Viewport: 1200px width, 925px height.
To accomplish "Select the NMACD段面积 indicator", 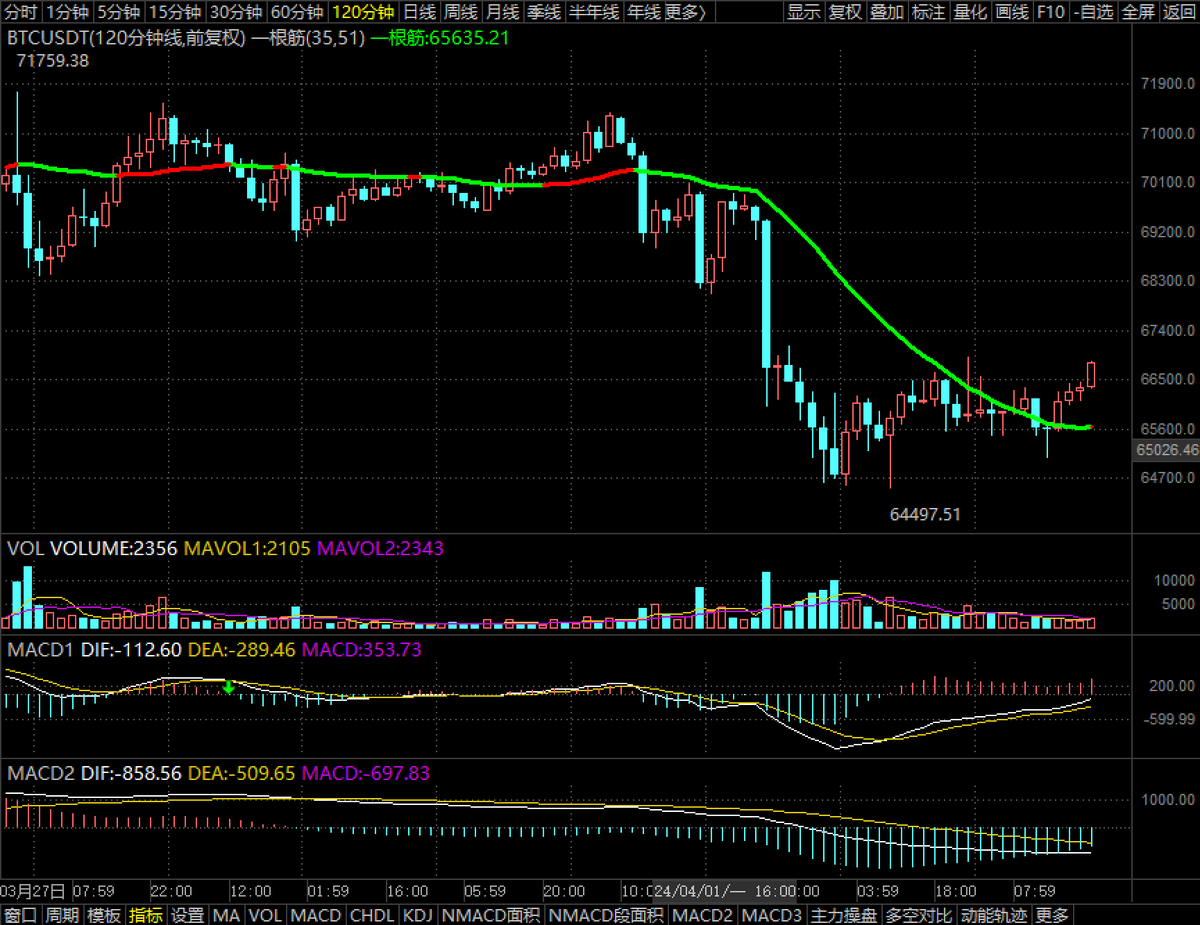I will 606,915.
